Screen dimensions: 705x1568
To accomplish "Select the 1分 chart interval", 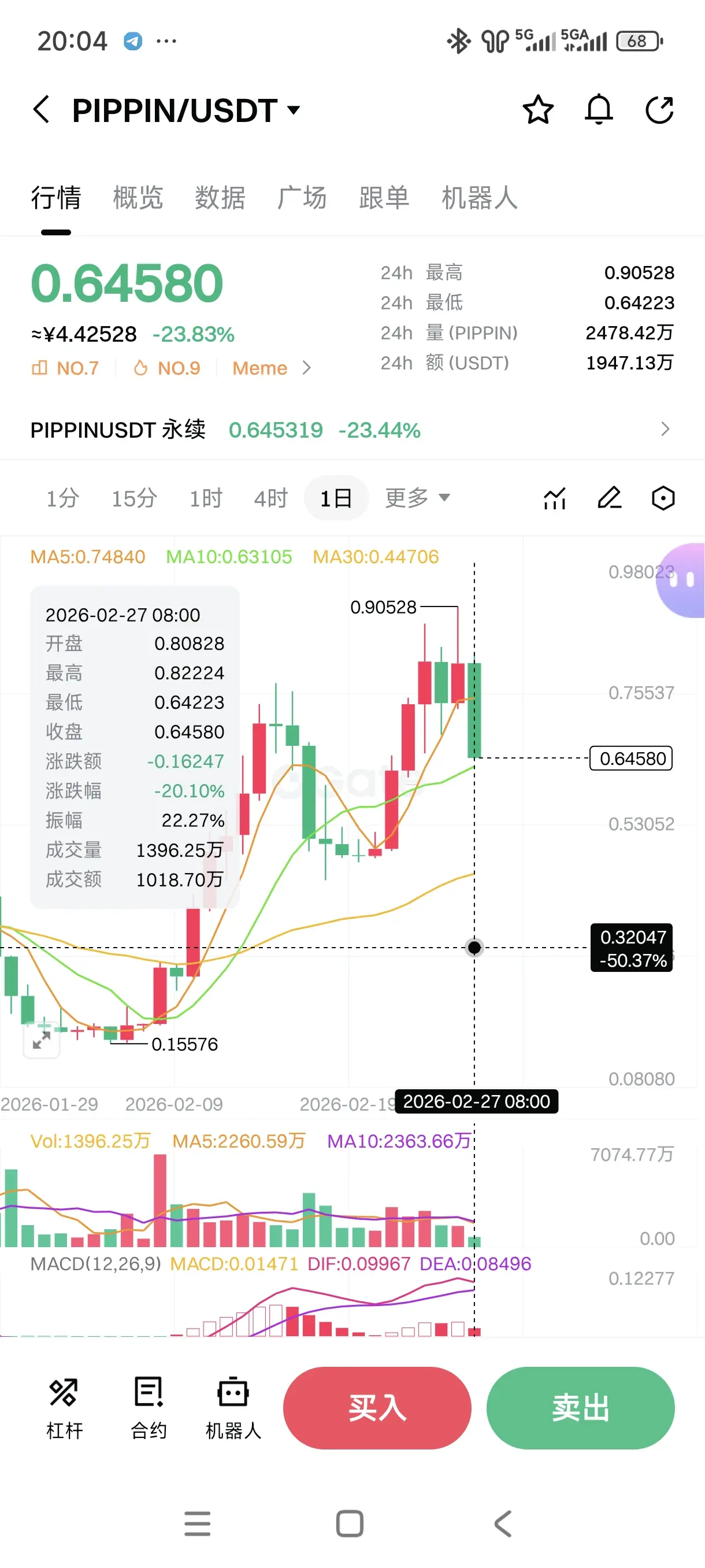I will pyautogui.click(x=62, y=498).
